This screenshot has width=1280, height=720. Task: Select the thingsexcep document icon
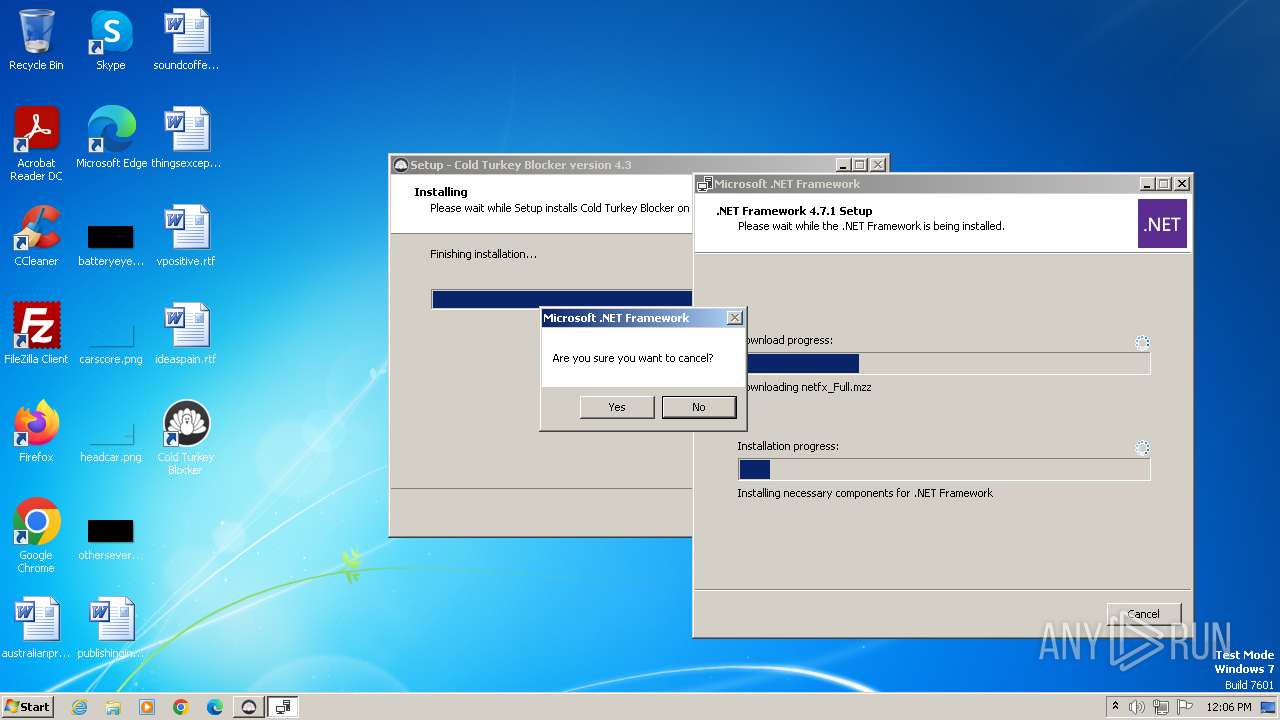[x=186, y=138]
